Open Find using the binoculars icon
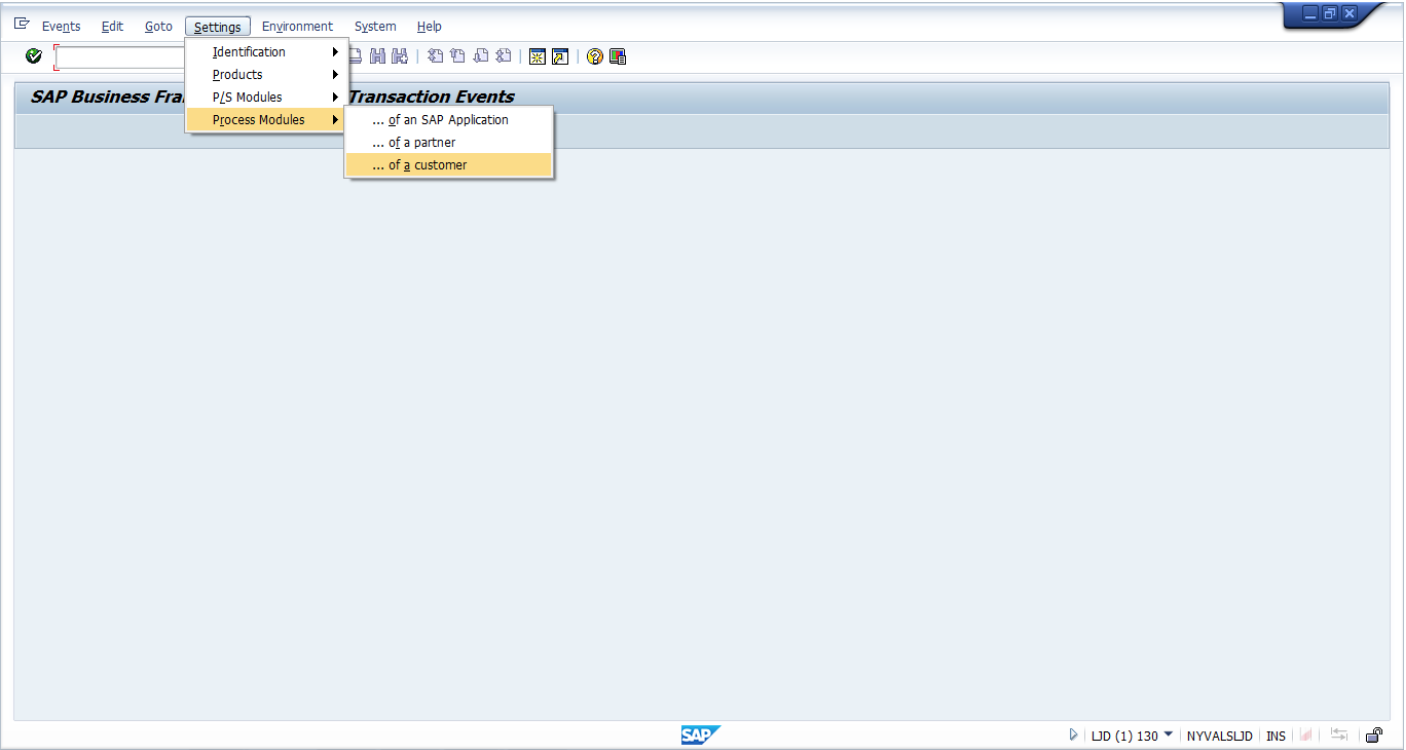Screen dimensions: 1406x750 [x=377, y=57]
